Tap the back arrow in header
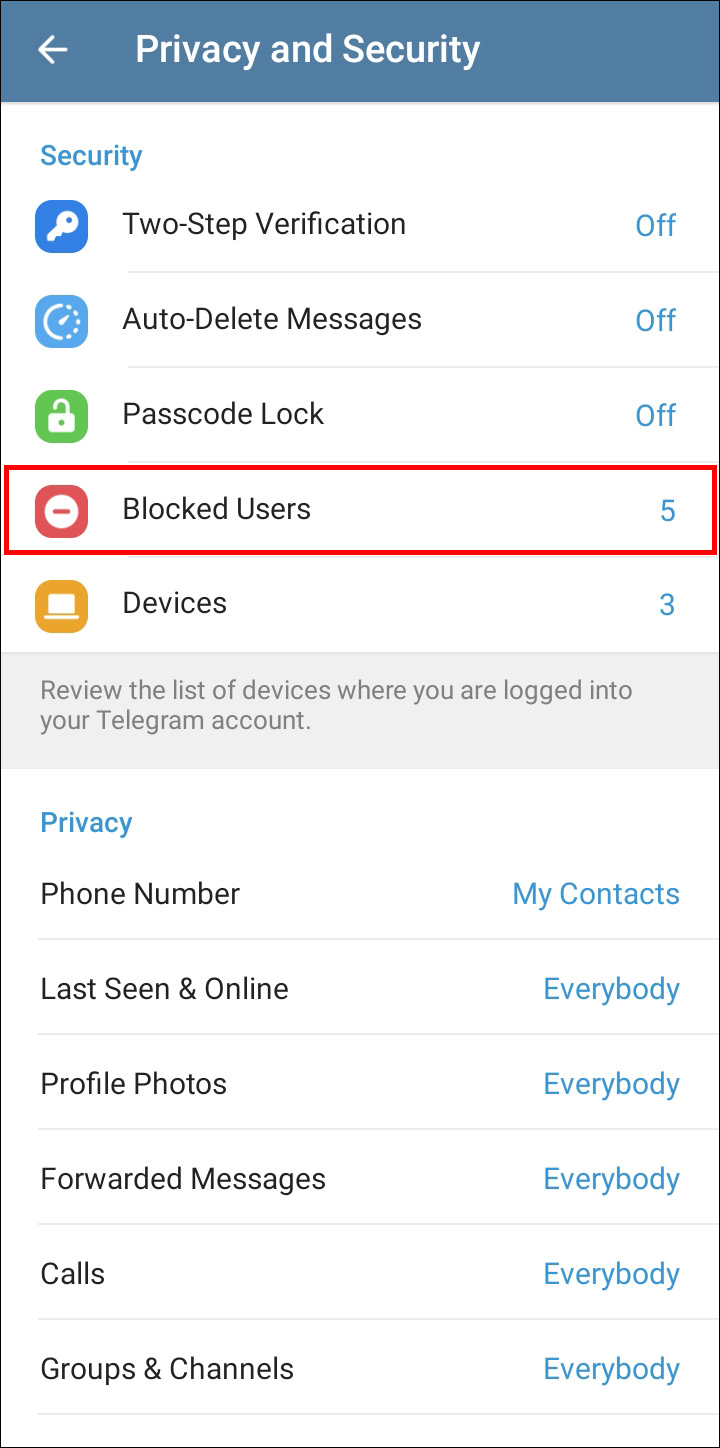The height and width of the screenshot is (1448, 720). point(52,50)
